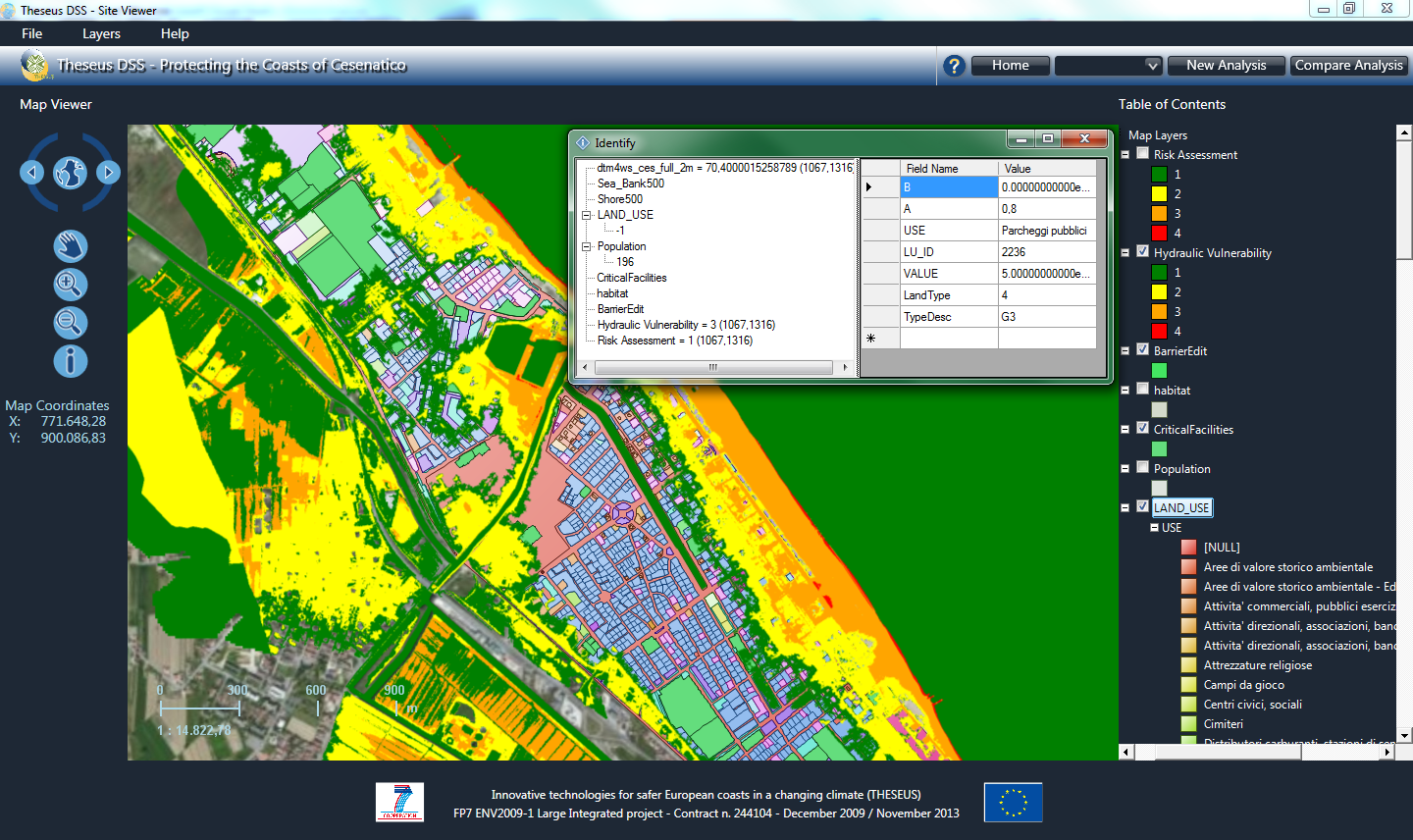Click the Field Name column header
The height and width of the screenshot is (840, 1413).
tap(949, 168)
